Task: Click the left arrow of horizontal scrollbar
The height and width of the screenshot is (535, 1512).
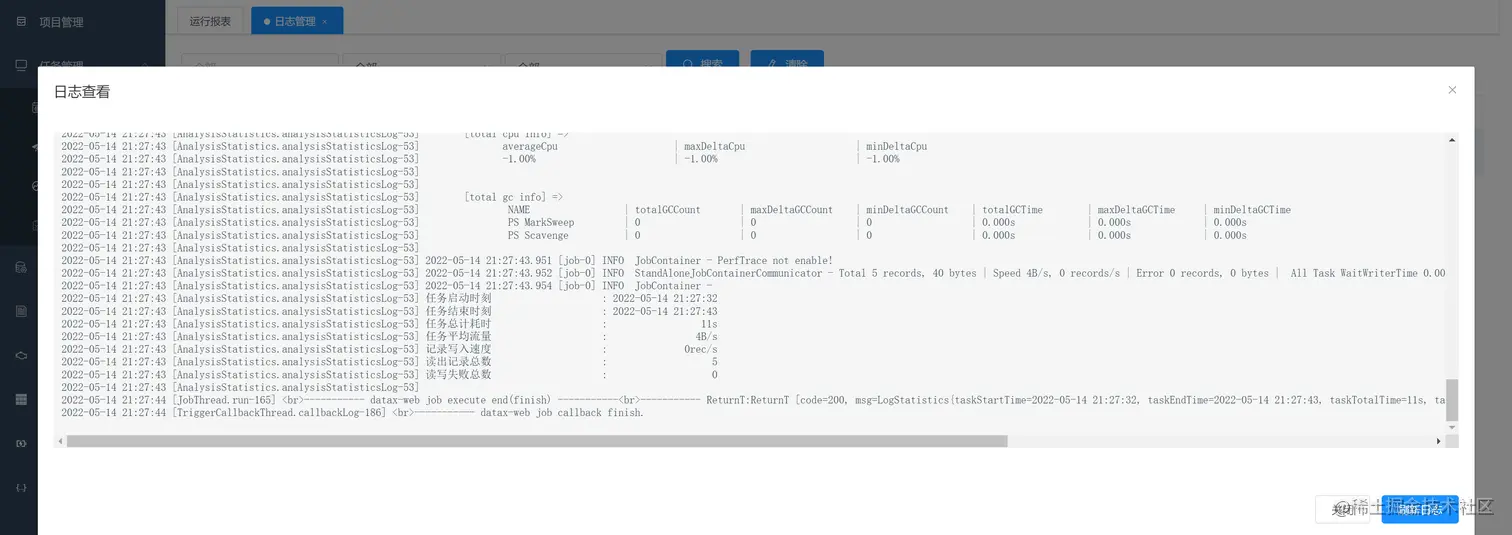Action: [60, 441]
